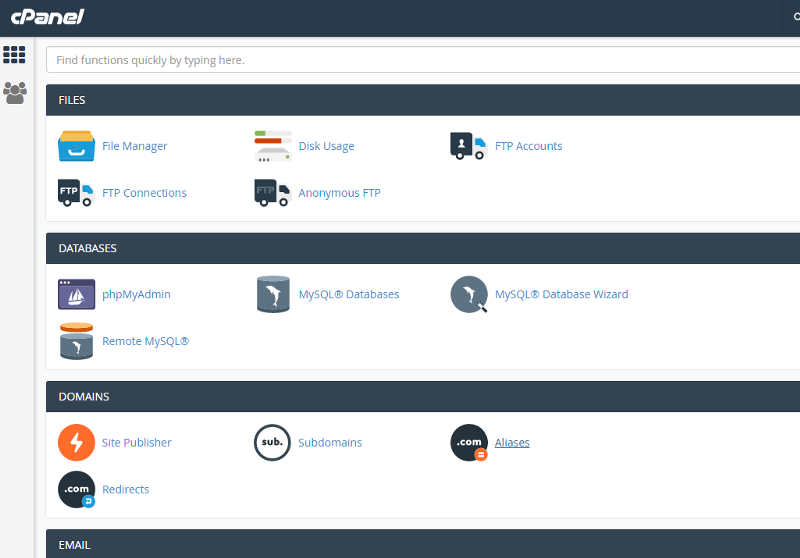Collapse the EMAIL section header
This screenshot has height=558, width=800.
click(423, 544)
